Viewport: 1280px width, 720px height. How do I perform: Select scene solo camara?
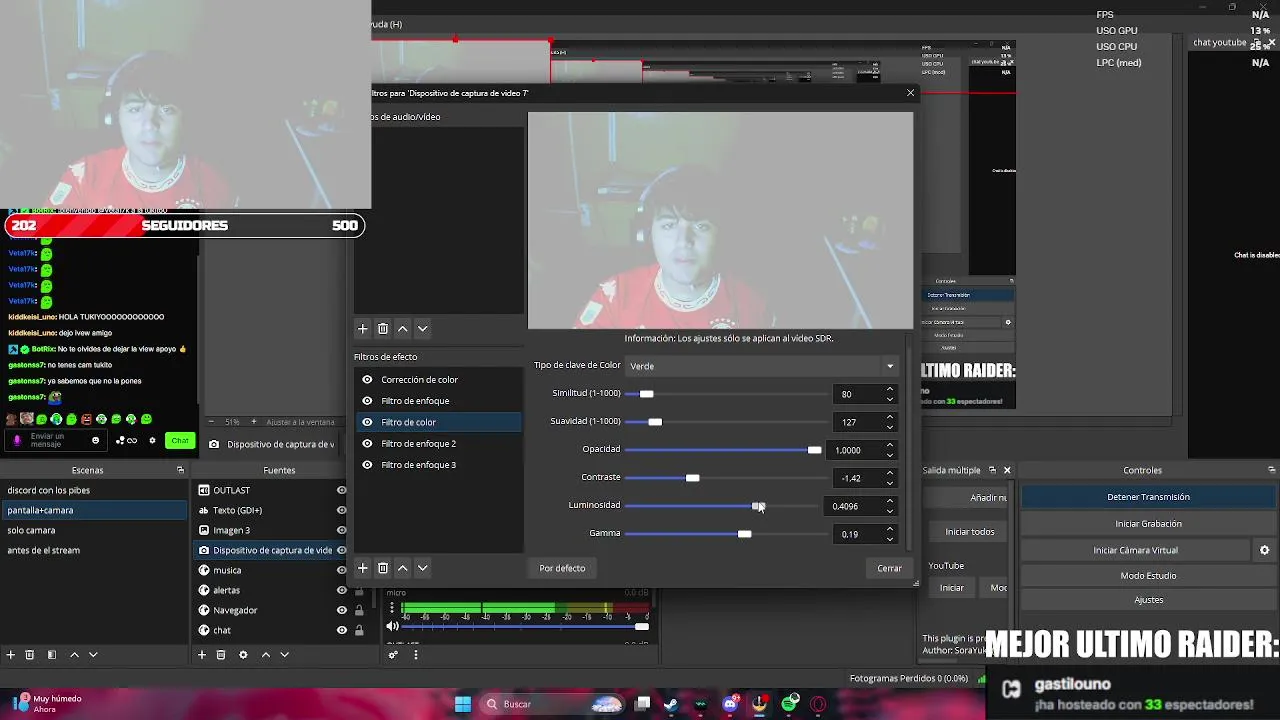point(94,530)
